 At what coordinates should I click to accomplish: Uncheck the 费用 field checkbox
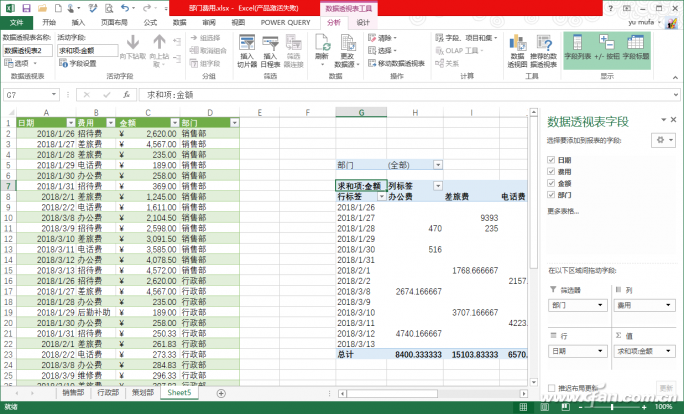tap(551, 171)
